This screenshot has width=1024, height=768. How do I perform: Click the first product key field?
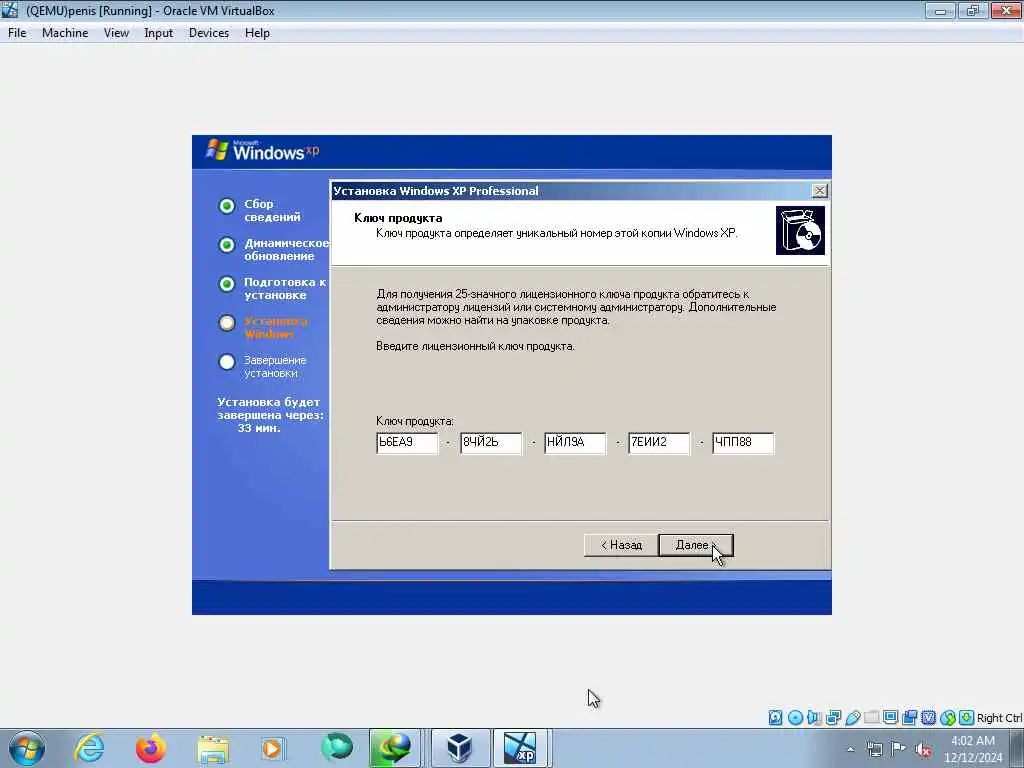point(407,443)
